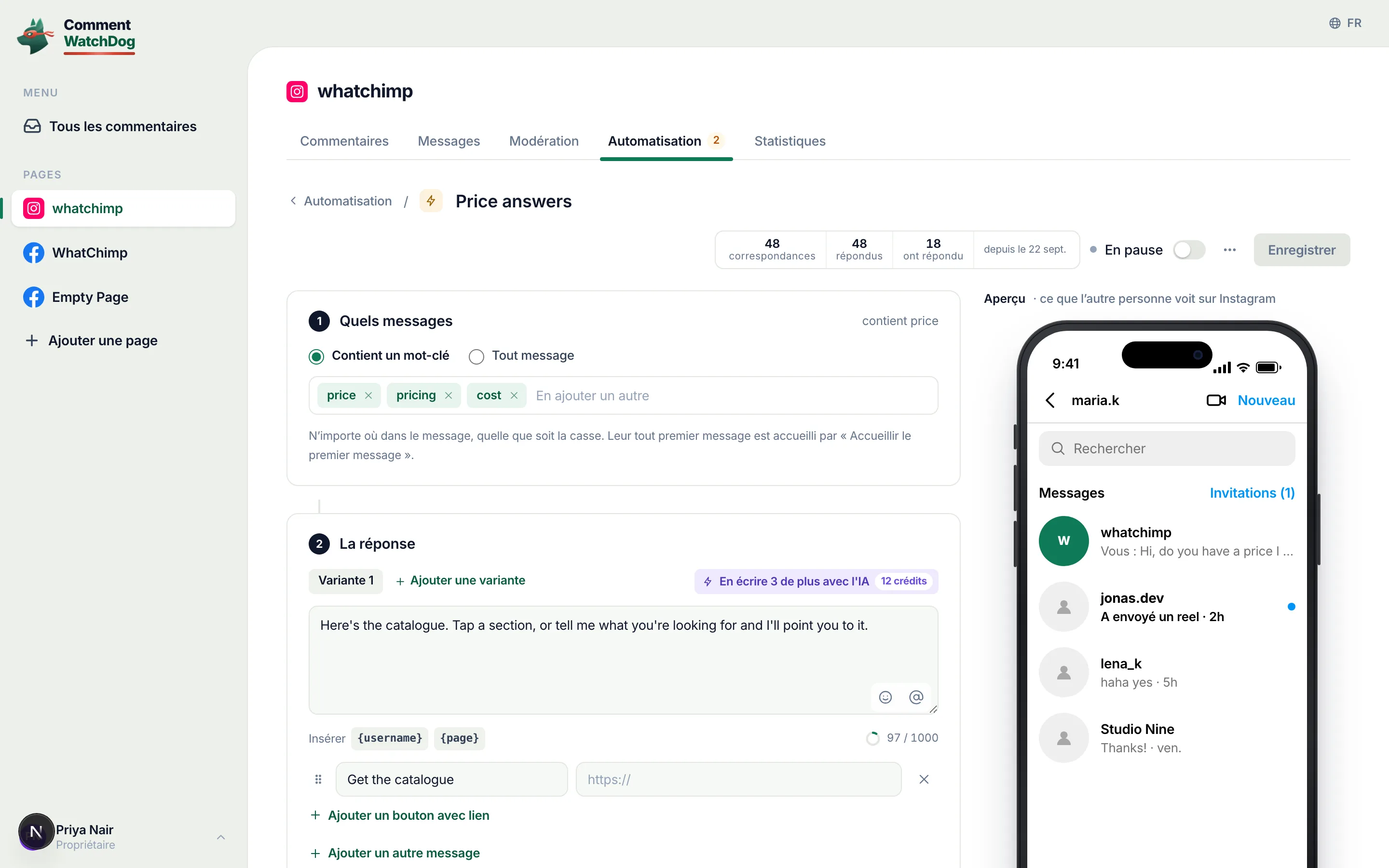Click Ajouter une page
Screen dimensions: 1389x868
click(x=92, y=340)
